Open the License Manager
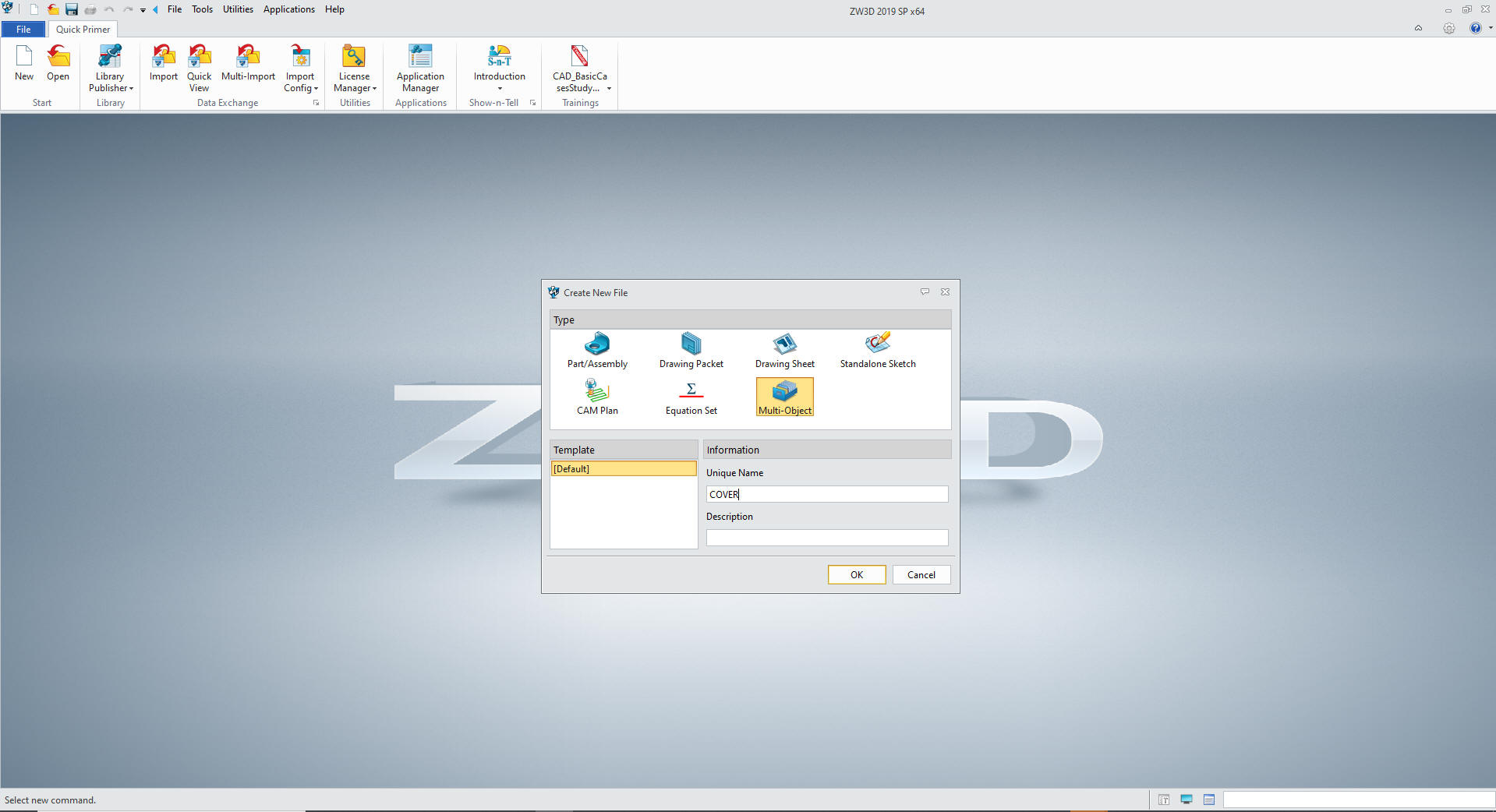The width and height of the screenshot is (1496, 812). (354, 69)
